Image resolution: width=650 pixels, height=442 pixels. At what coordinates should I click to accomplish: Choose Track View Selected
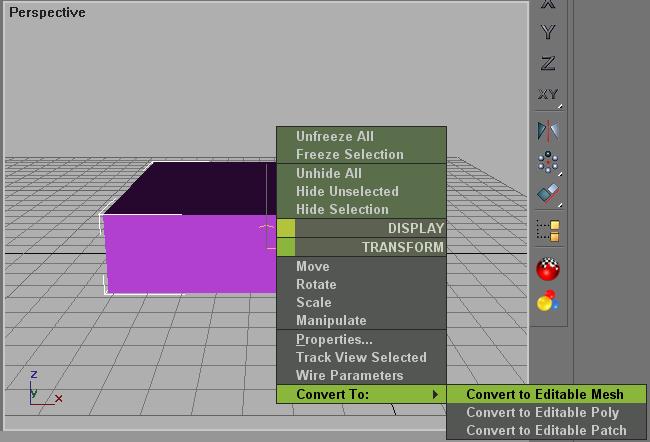point(361,357)
